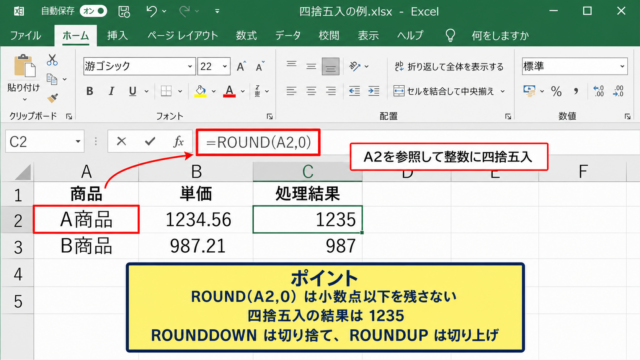Click the Name Box showing C2
Screen dimensions: 640x360
point(44,142)
